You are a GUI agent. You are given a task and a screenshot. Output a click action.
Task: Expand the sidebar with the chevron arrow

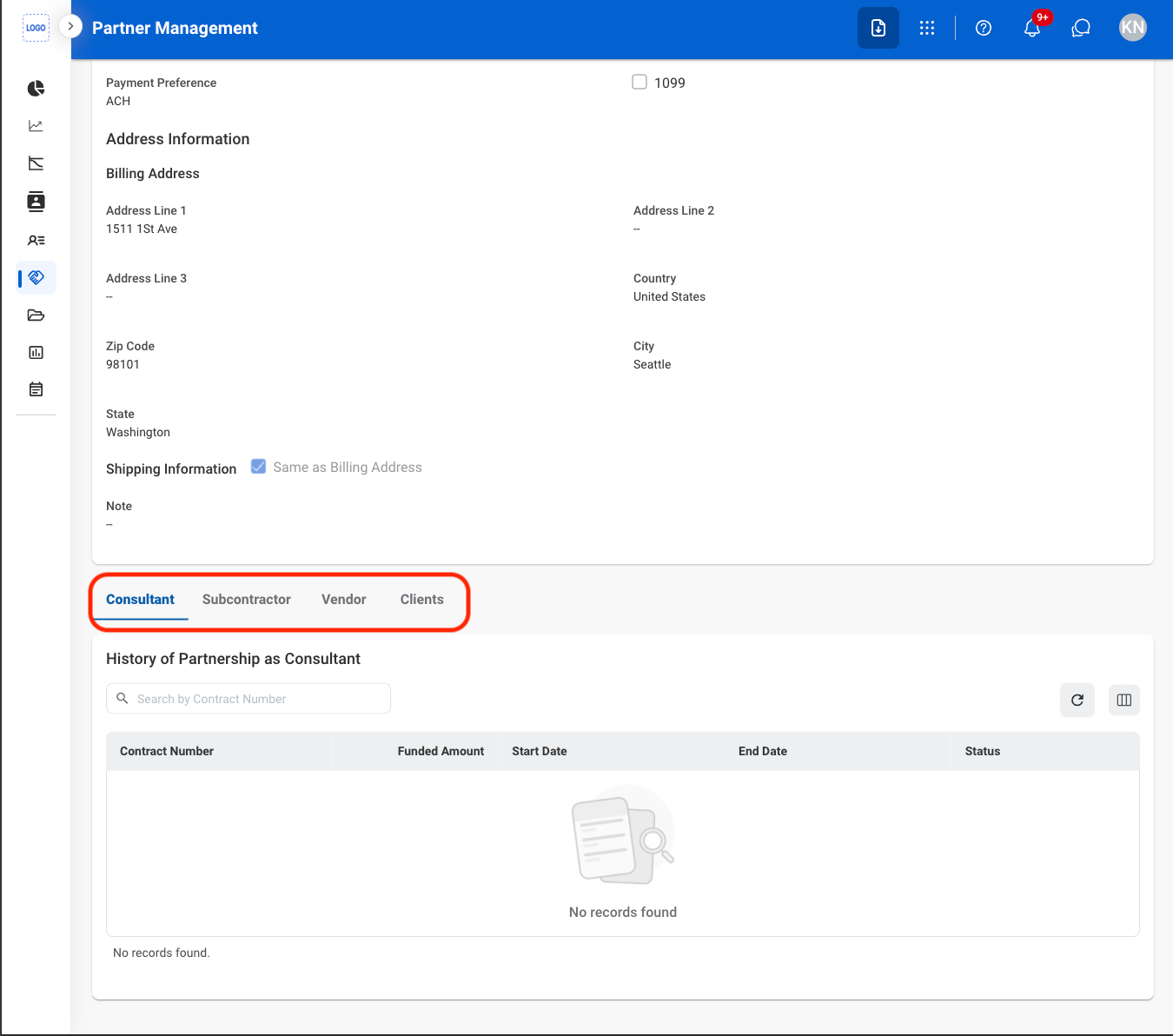coord(71,26)
